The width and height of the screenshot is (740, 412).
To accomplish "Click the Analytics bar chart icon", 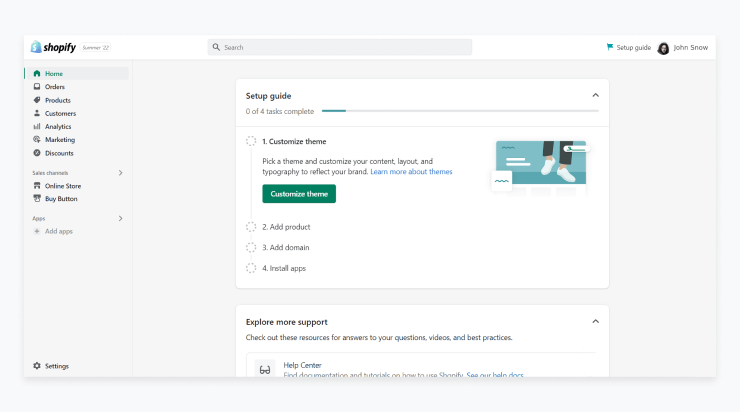I will click(37, 126).
